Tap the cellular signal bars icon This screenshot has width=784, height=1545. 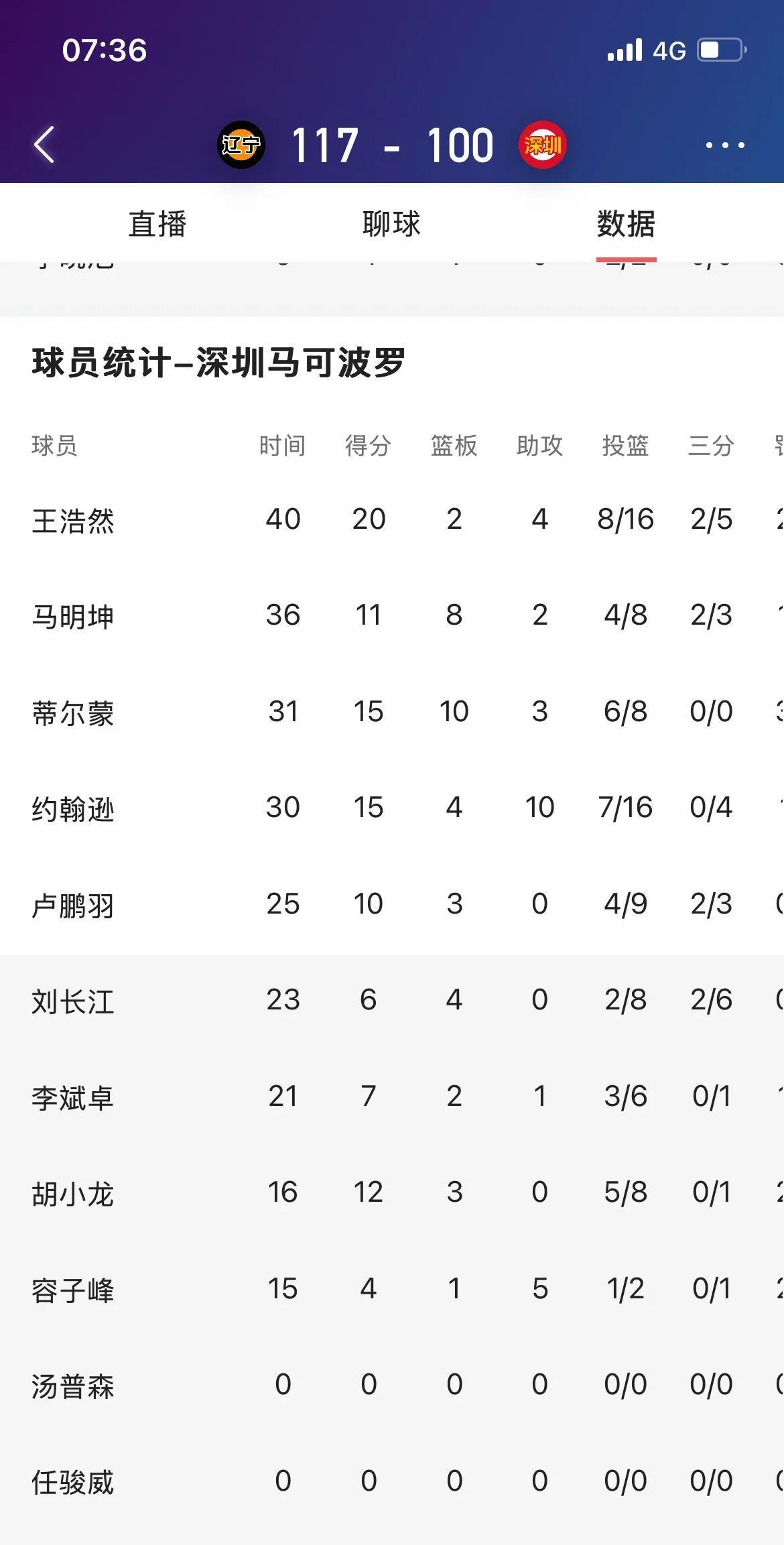pyautogui.click(x=625, y=48)
